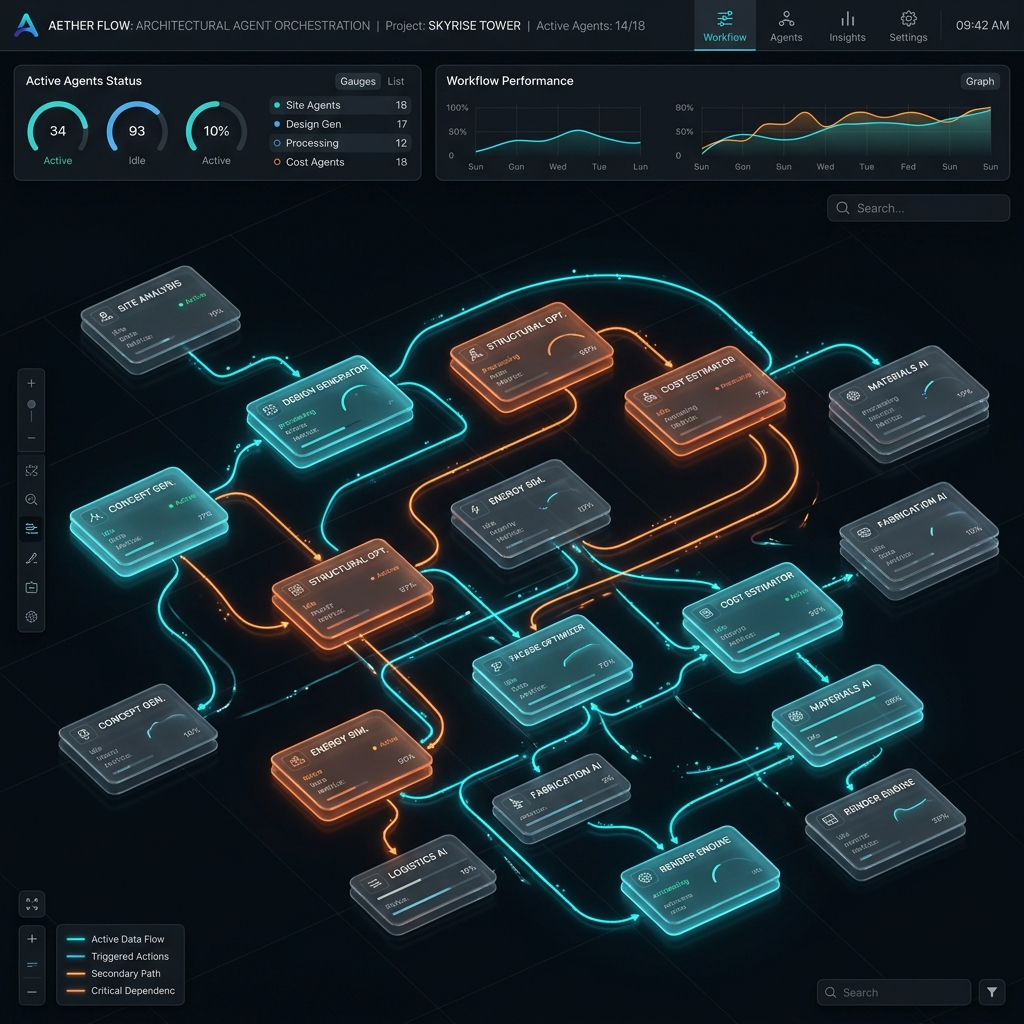This screenshot has height=1024, width=1024.
Task: Select the grey Materials AI node
Action: tap(908, 402)
